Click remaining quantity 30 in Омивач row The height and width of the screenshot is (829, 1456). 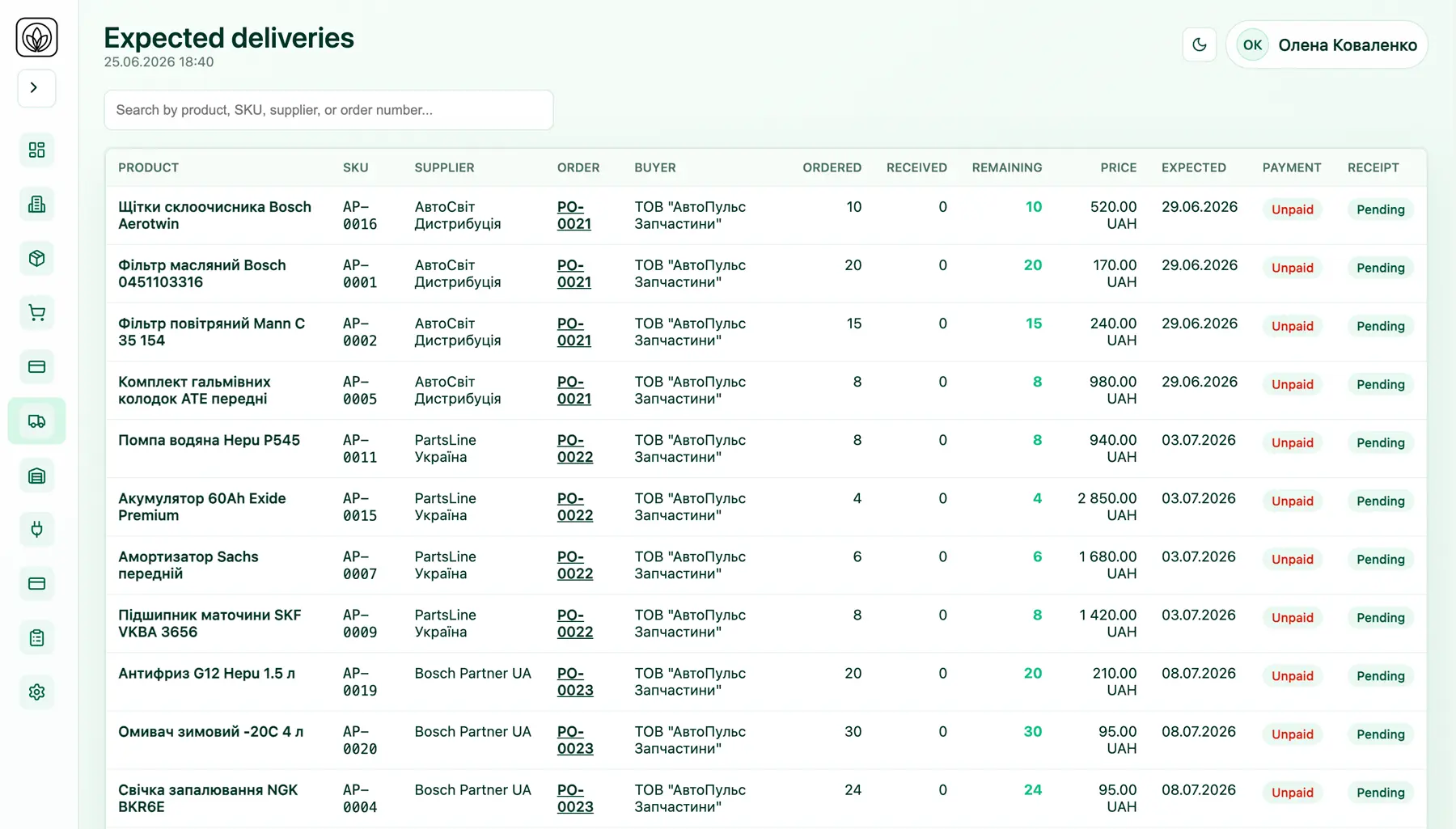1032,731
